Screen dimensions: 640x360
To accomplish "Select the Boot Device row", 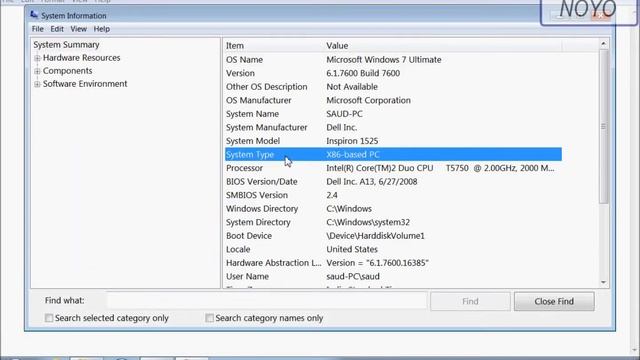I will click(393, 236).
